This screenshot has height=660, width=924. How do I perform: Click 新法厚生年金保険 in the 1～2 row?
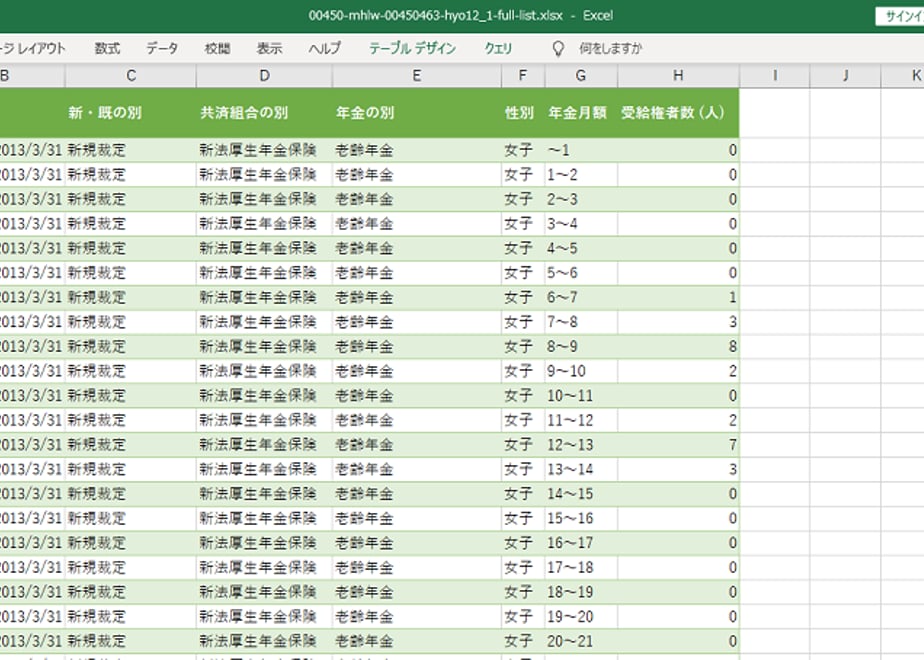(x=265, y=175)
